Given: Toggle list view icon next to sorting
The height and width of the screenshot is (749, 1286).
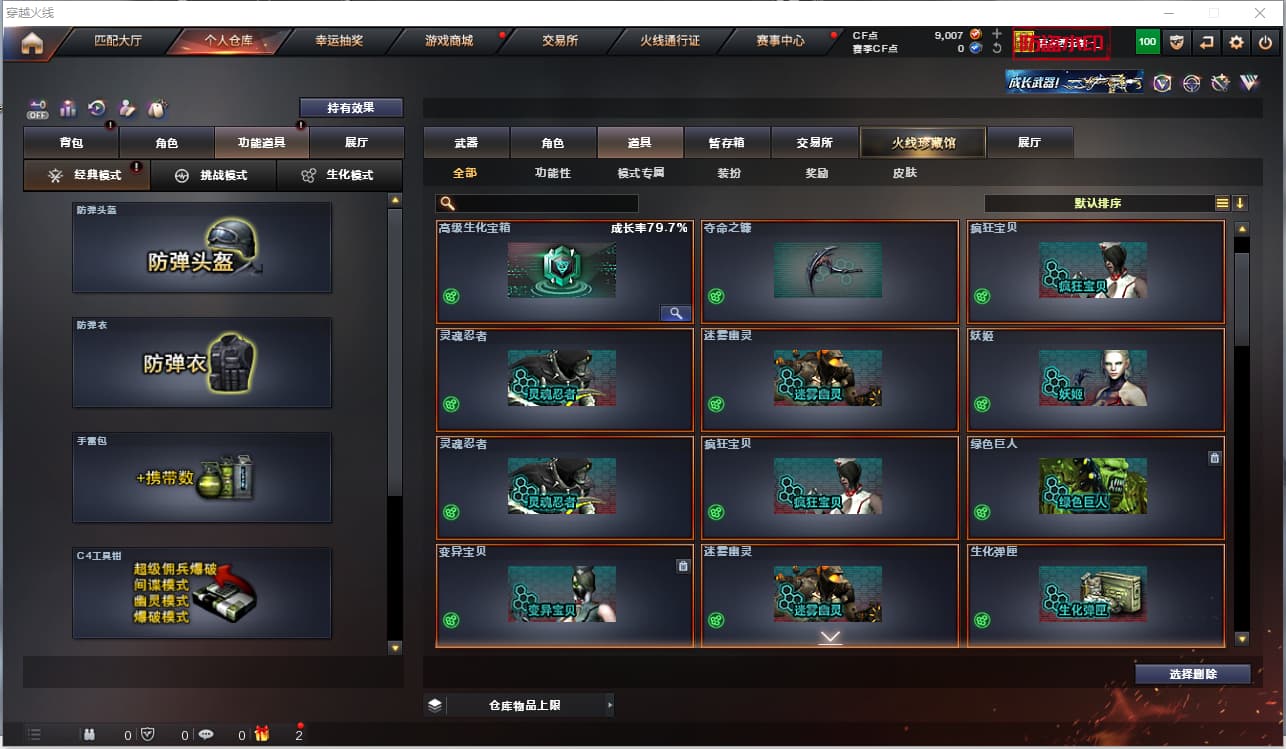Looking at the screenshot, I should (1222, 203).
